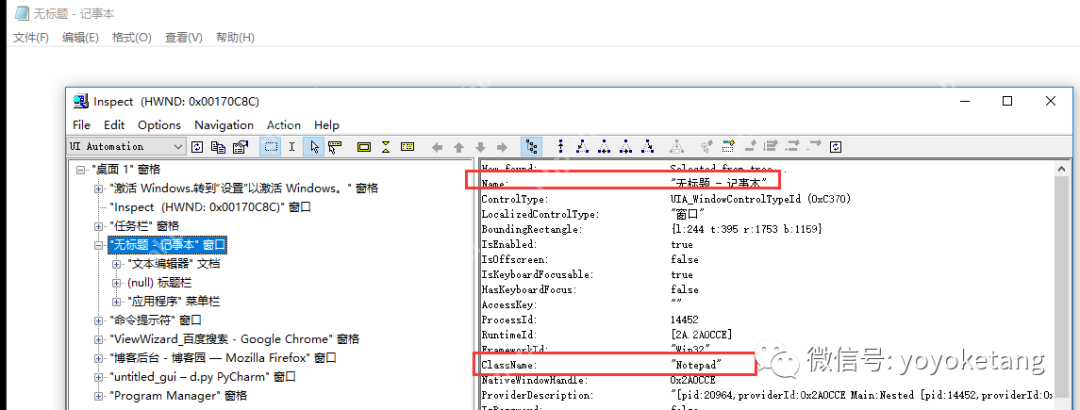Image resolution: width=1080 pixels, height=410 pixels.
Task: Open the settings icon beside the Copy icon
Action: point(240,147)
